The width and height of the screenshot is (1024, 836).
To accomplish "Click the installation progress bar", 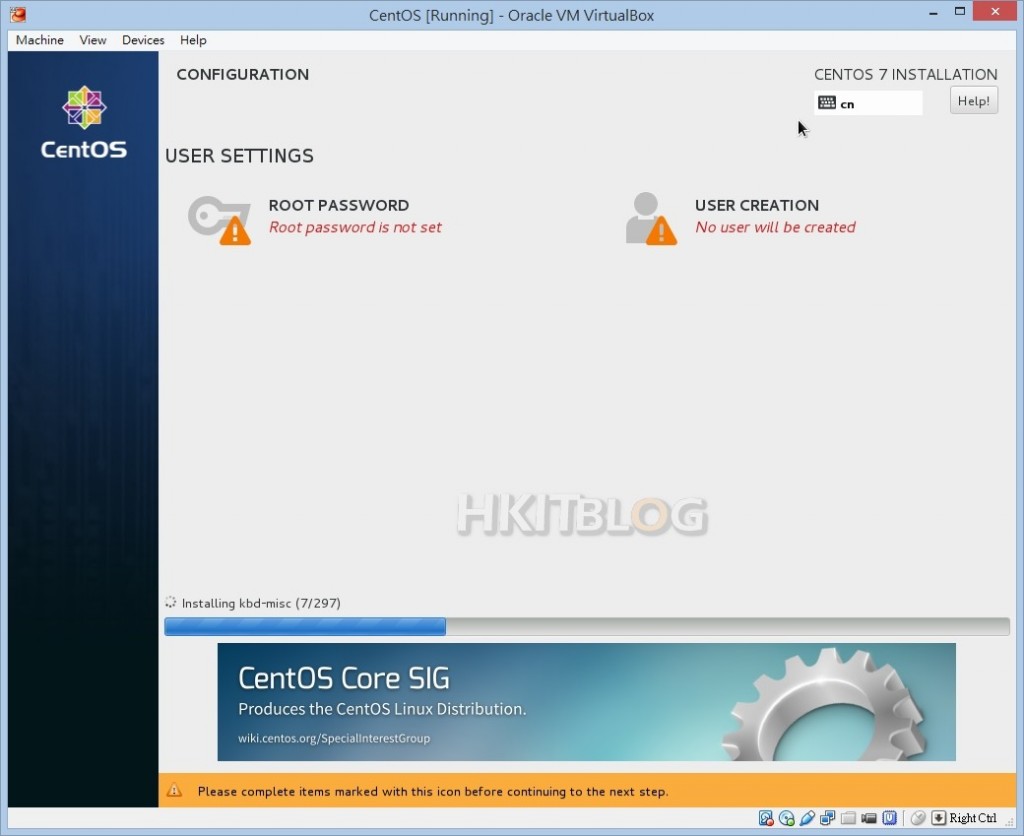I will [x=586, y=626].
